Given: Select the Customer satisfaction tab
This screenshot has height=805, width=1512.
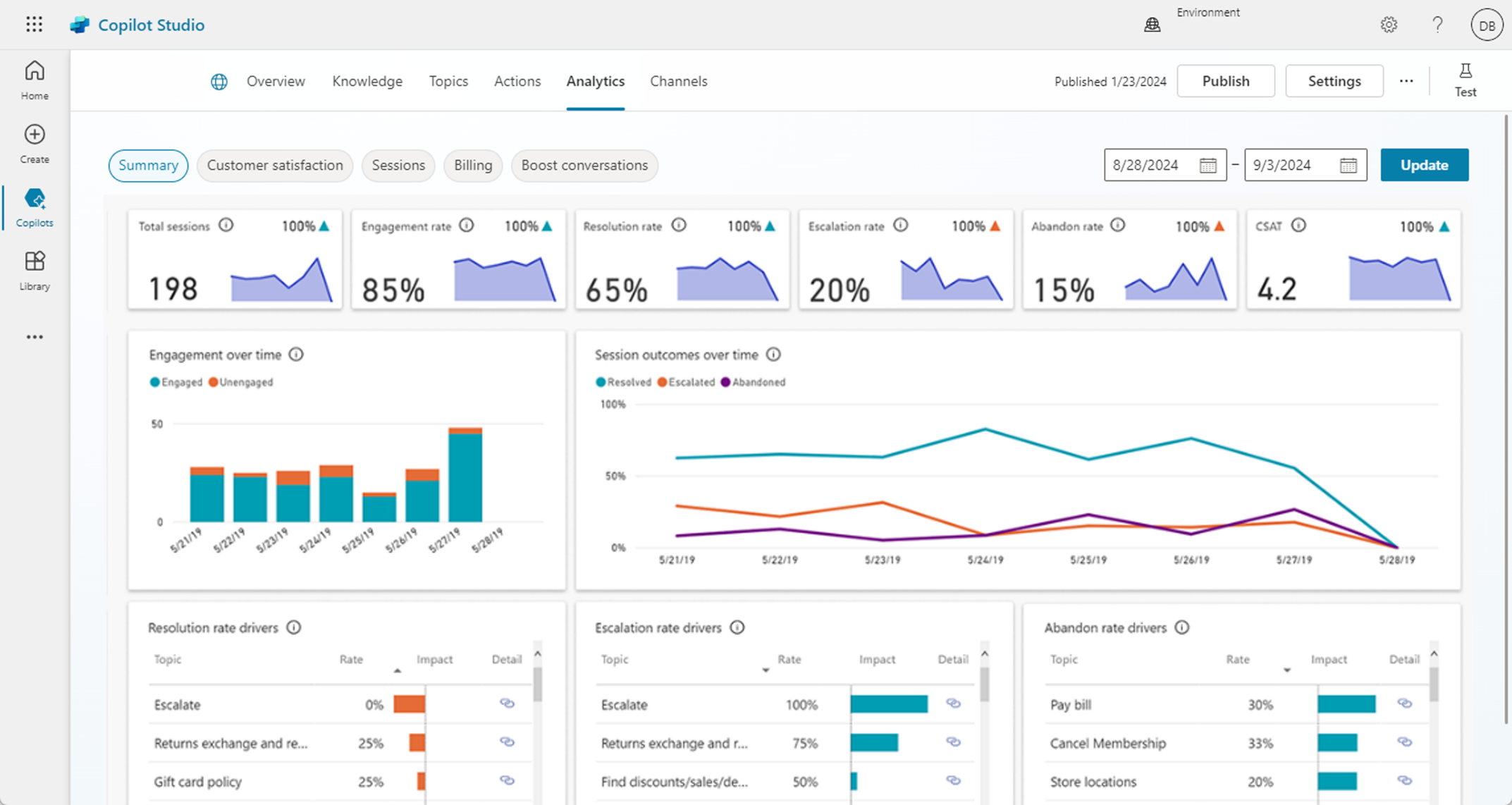Looking at the screenshot, I should 274,165.
